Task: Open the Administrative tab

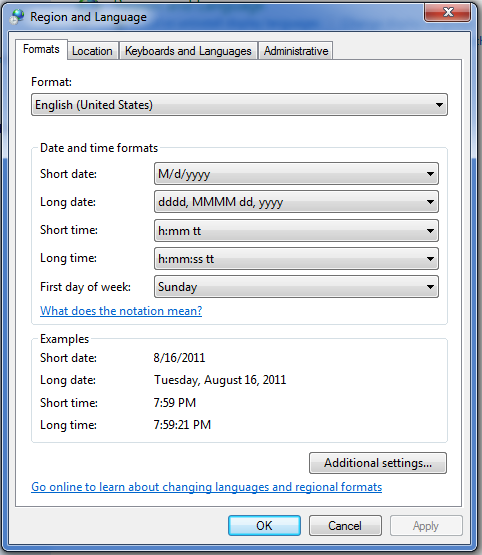Action: coord(296,51)
